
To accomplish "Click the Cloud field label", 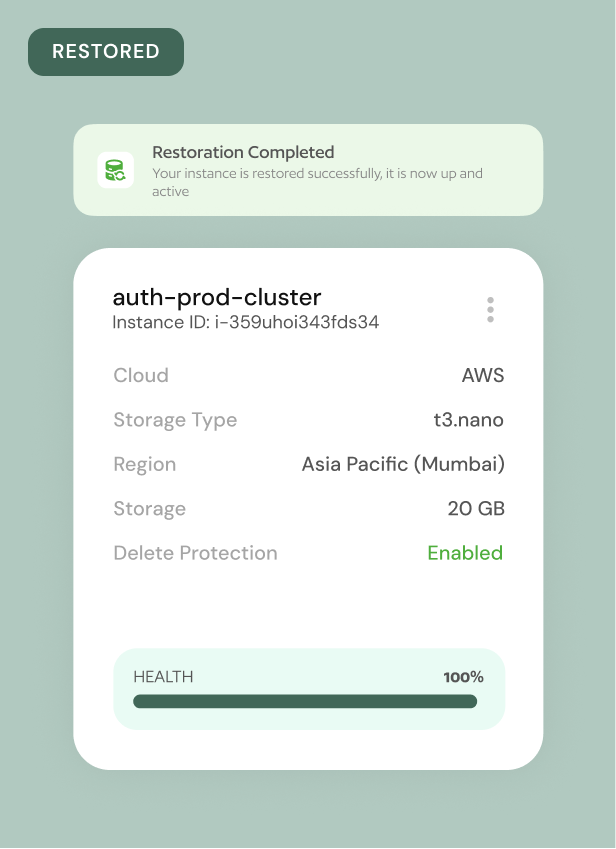I will coord(141,376).
